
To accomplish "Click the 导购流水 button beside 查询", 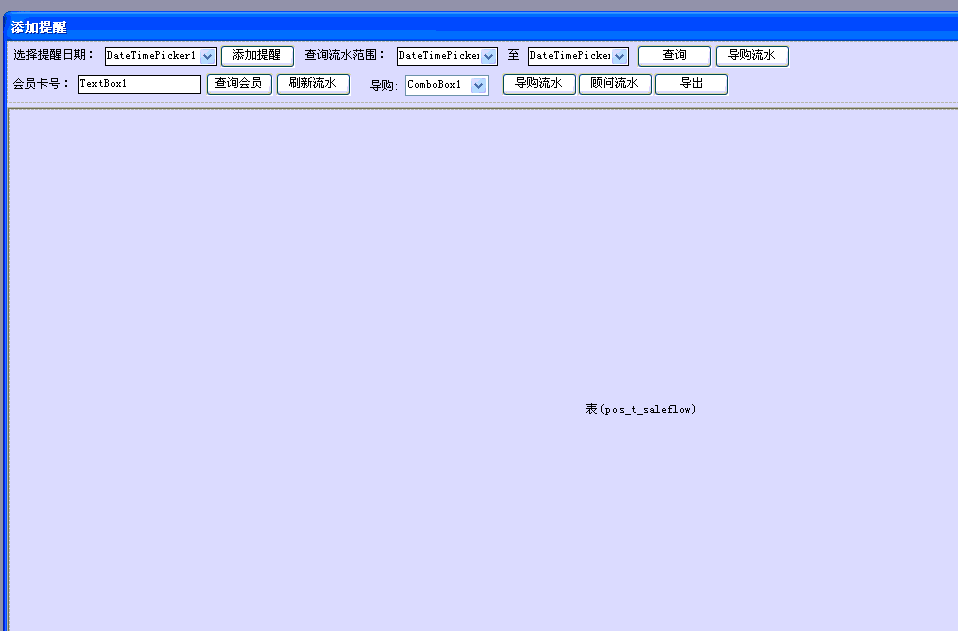I will coord(752,56).
